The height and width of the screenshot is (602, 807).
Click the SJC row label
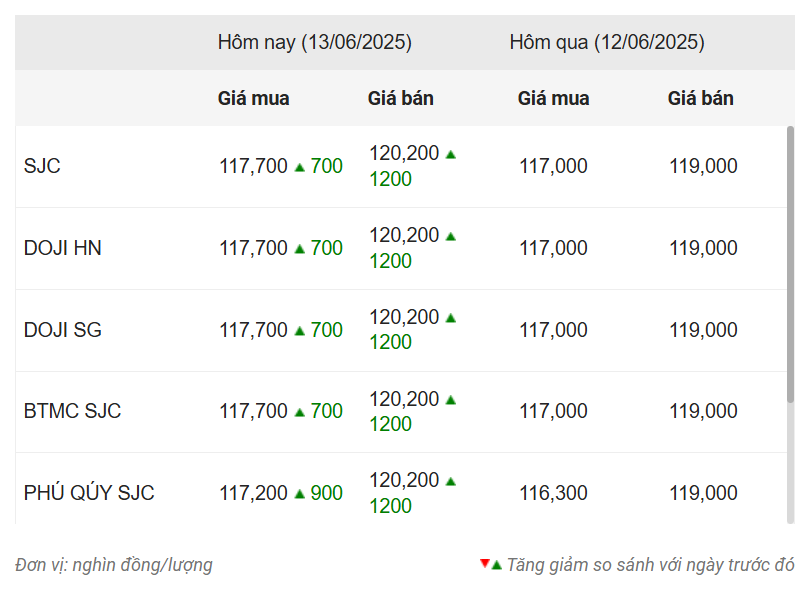pos(42,167)
